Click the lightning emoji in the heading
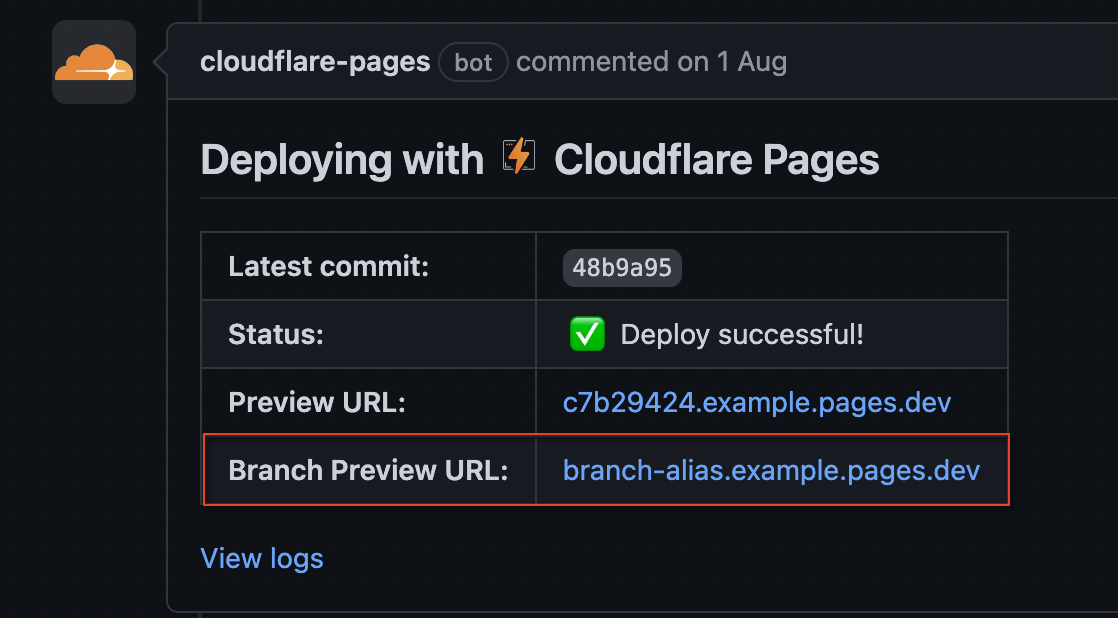 coord(518,157)
